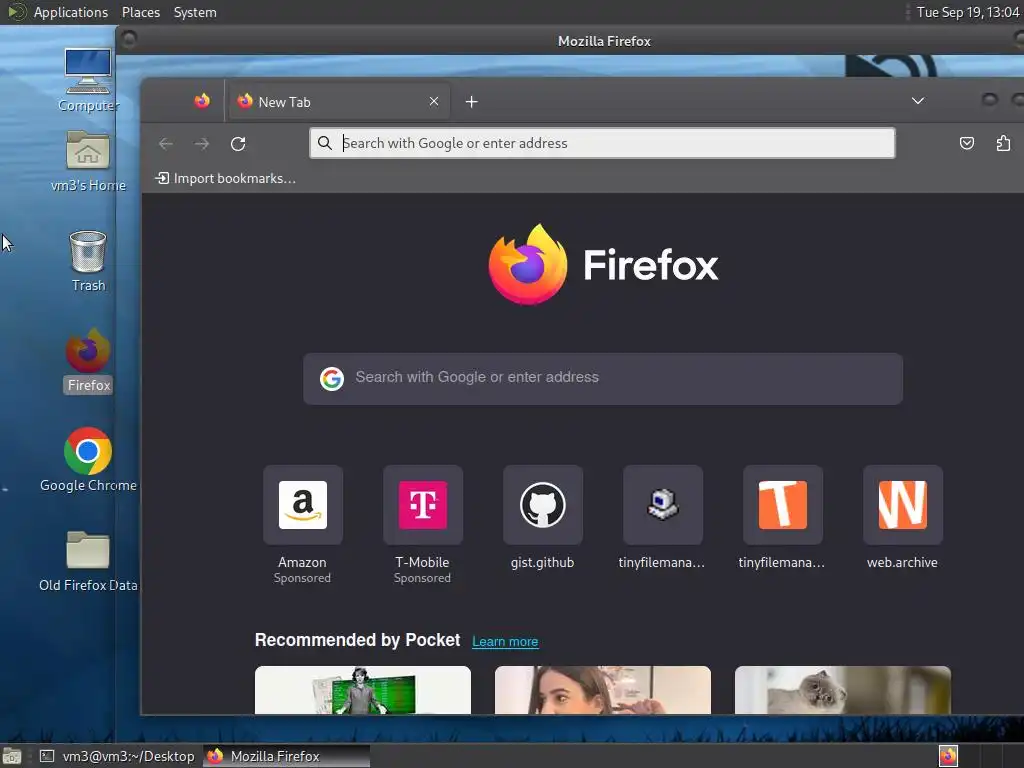Open a new tab with plus button
This screenshot has width=1024, height=768.
coord(472,101)
